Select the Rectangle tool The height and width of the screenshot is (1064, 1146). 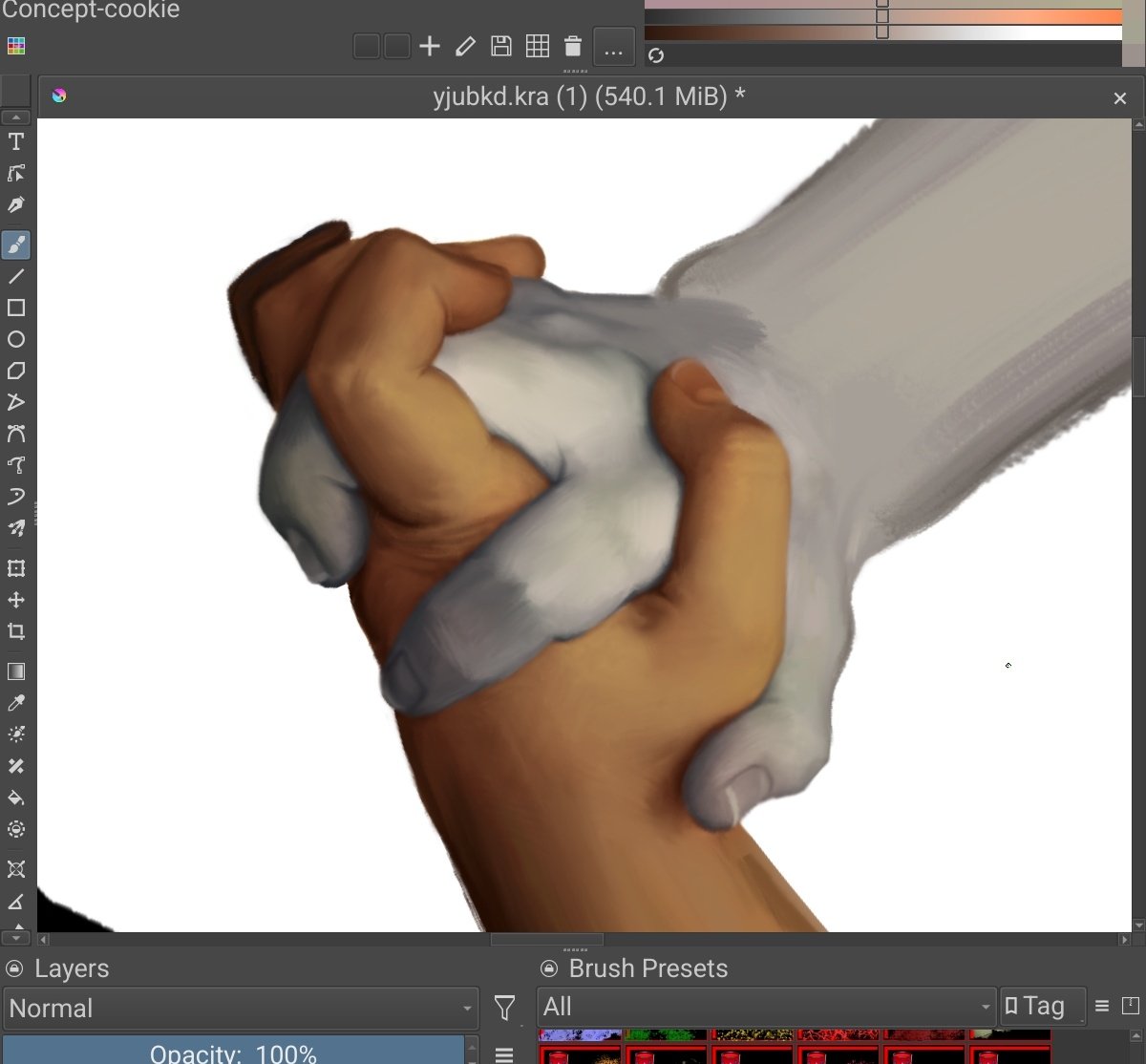pyautogui.click(x=16, y=309)
